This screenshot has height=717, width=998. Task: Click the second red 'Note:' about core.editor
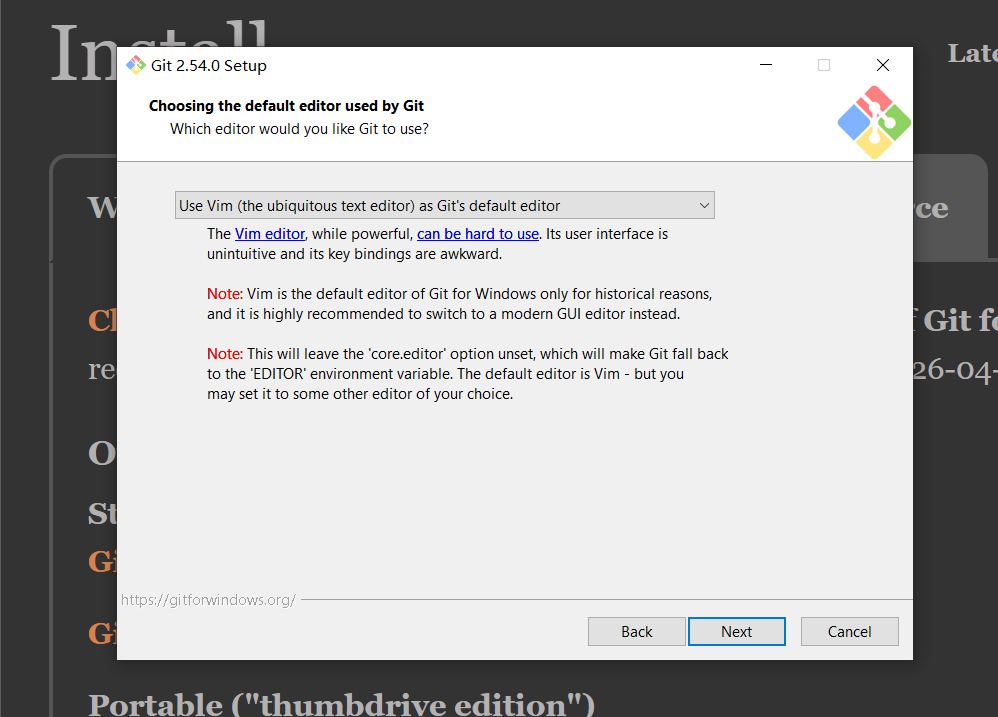click(225, 354)
